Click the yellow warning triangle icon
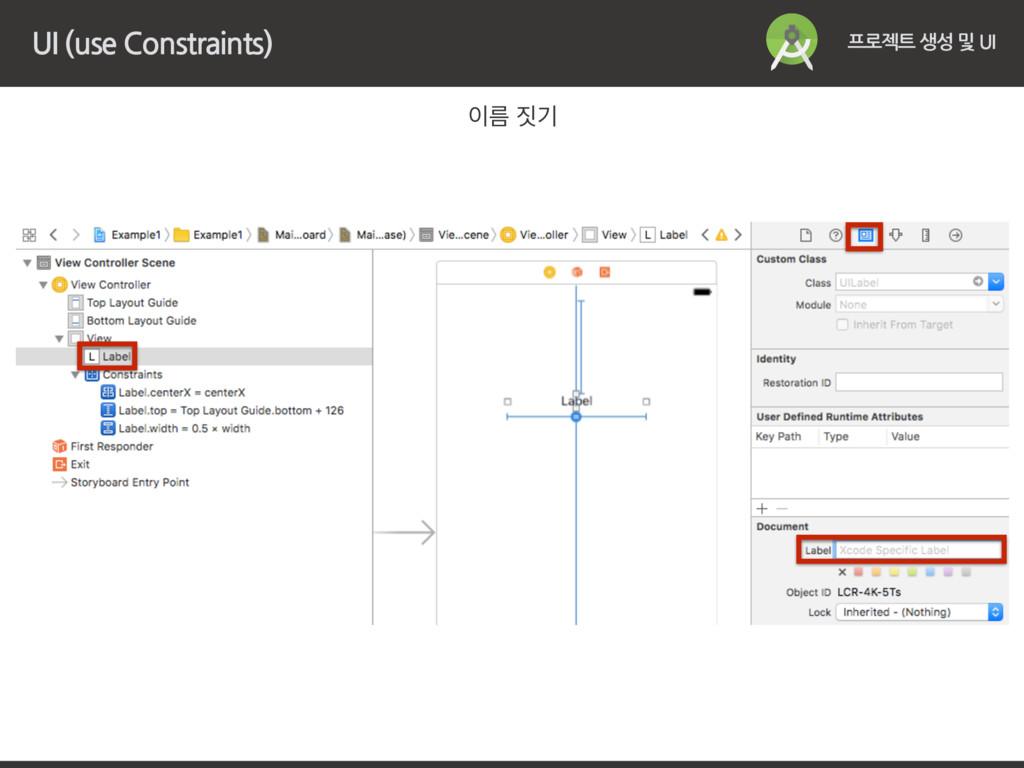Image resolution: width=1024 pixels, height=768 pixels. pos(722,234)
